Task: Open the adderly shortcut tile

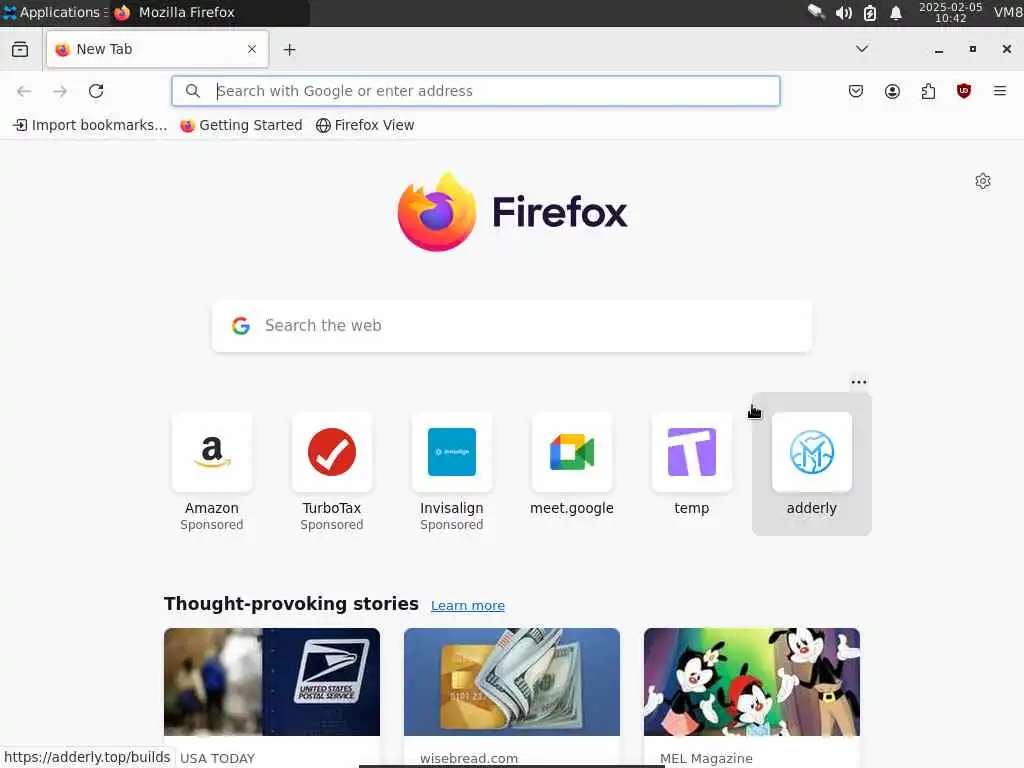Action: pos(812,464)
